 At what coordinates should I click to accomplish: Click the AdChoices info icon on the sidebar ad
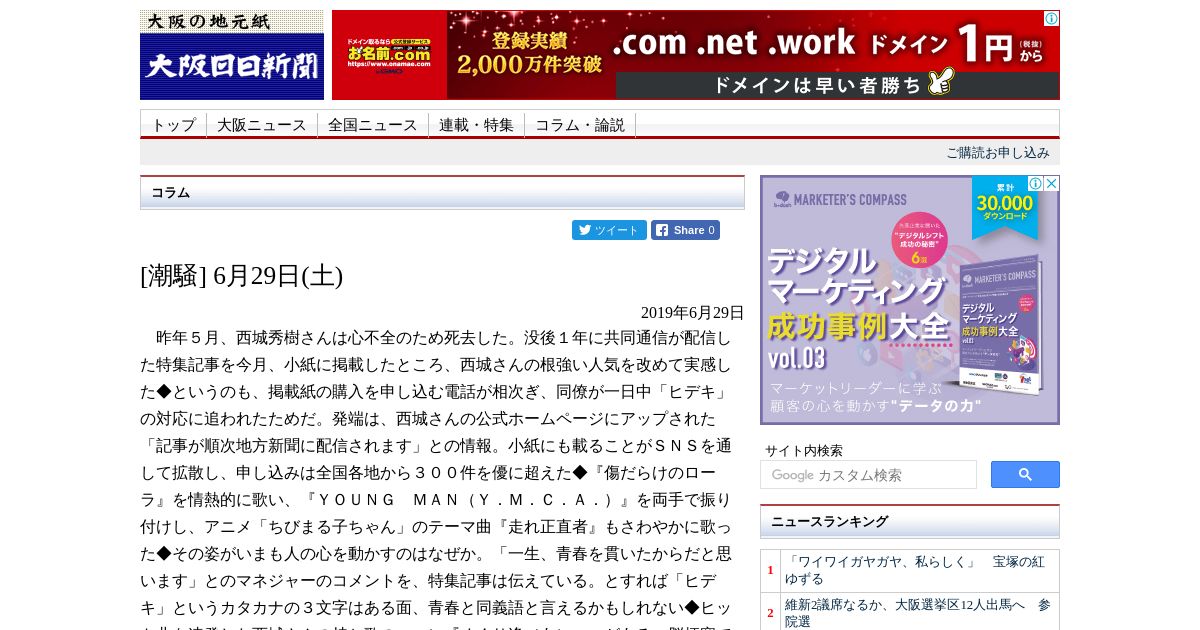point(1036,184)
